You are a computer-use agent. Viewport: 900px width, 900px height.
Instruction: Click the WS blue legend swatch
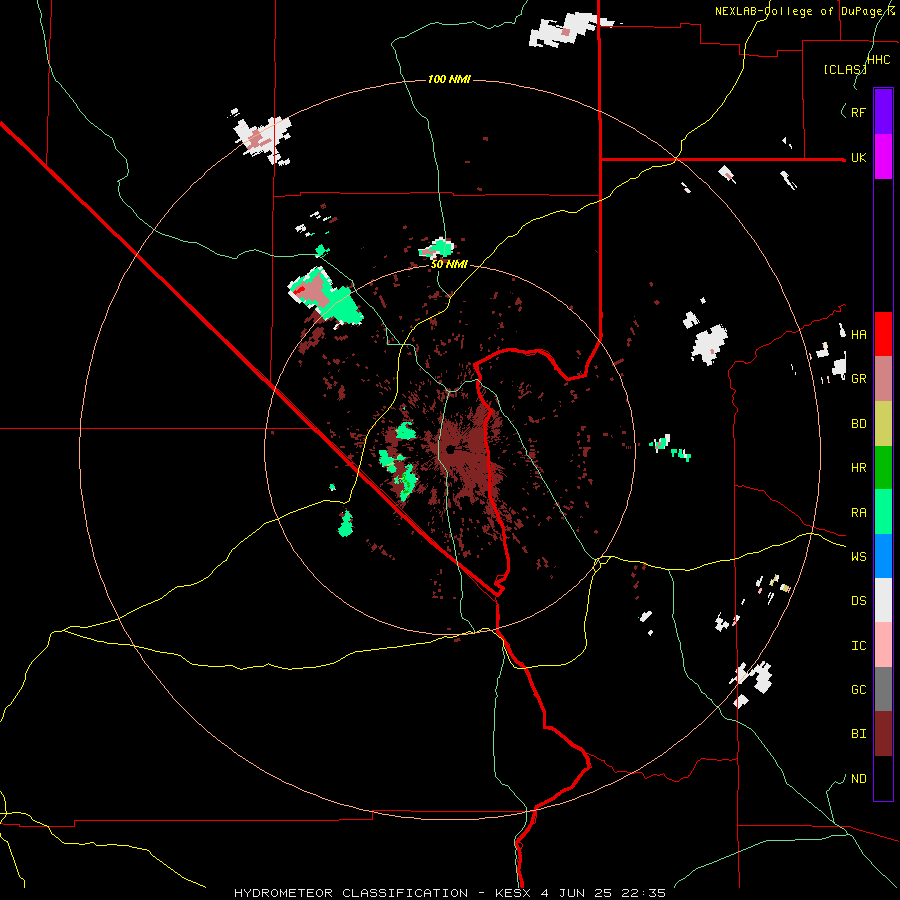(x=883, y=556)
